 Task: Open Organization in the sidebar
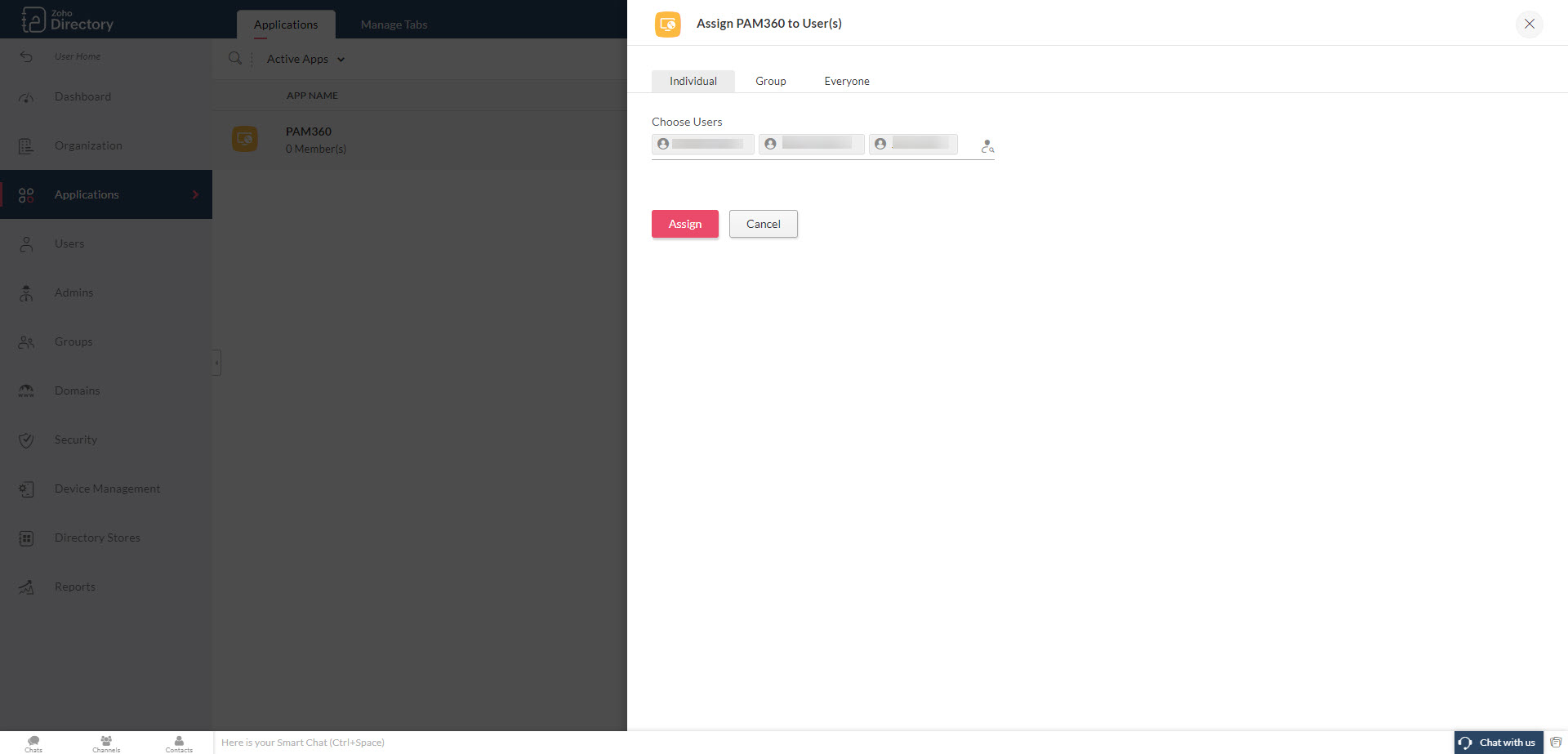[106, 145]
